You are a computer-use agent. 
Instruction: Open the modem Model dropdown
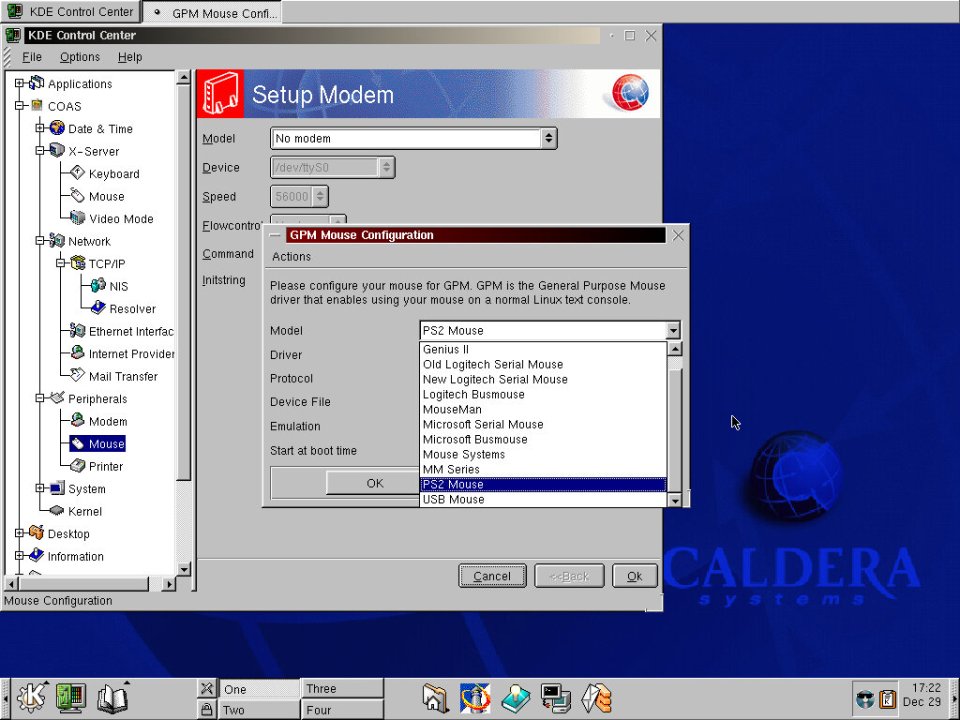tap(548, 139)
